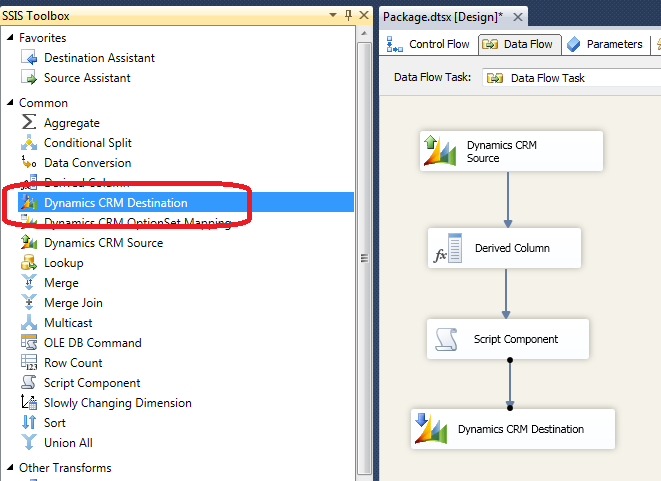Collapse the Other Transforms group
Viewport: 661px width, 481px height.
10,467
